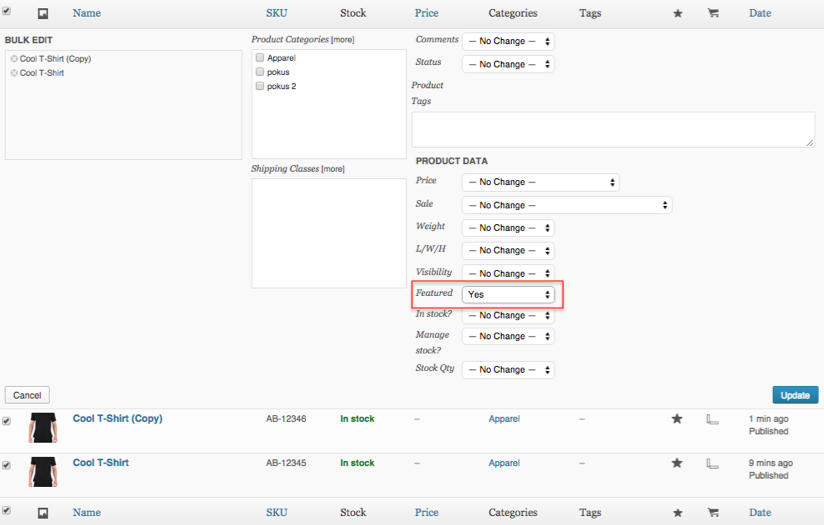Check the pokus 2 category checkbox
The image size is (824, 525).
pyautogui.click(x=260, y=86)
